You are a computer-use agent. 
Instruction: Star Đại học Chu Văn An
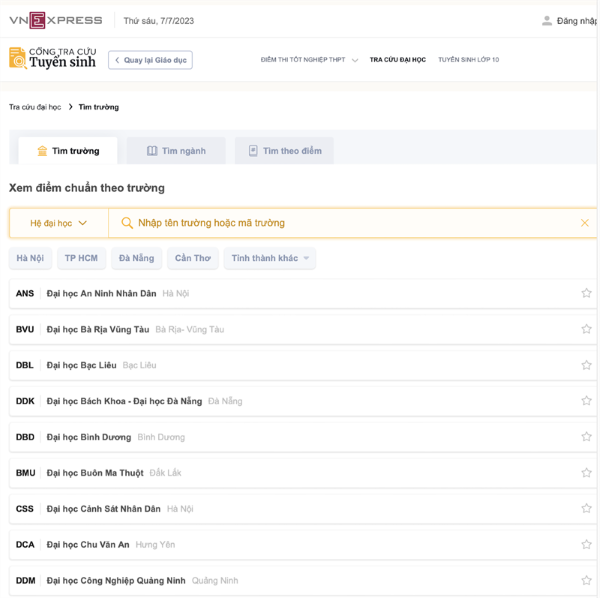pos(586,545)
